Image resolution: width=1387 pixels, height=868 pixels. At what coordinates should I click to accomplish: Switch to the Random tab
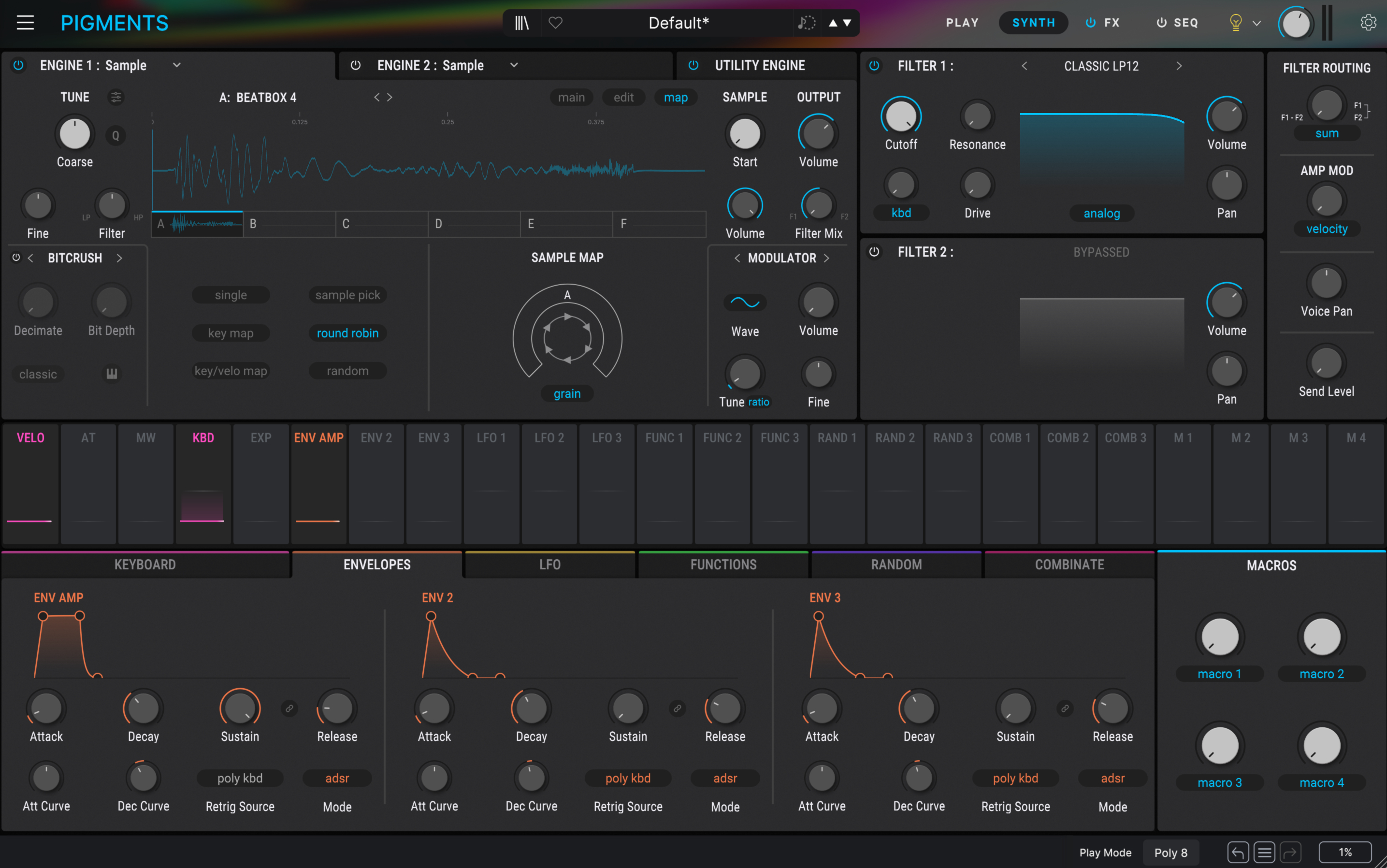click(x=896, y=565)
